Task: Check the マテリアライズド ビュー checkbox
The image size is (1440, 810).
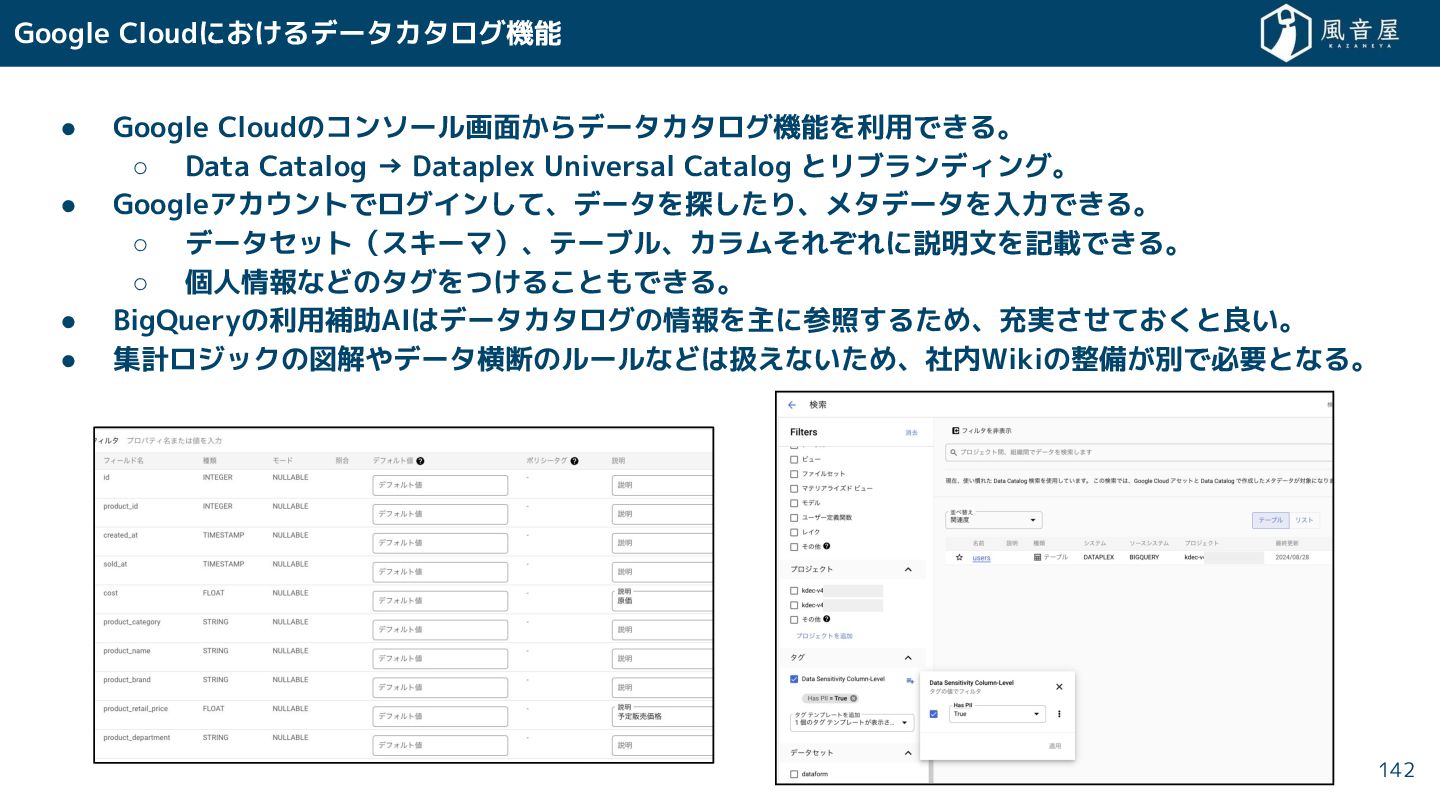Action: (794, 488)
